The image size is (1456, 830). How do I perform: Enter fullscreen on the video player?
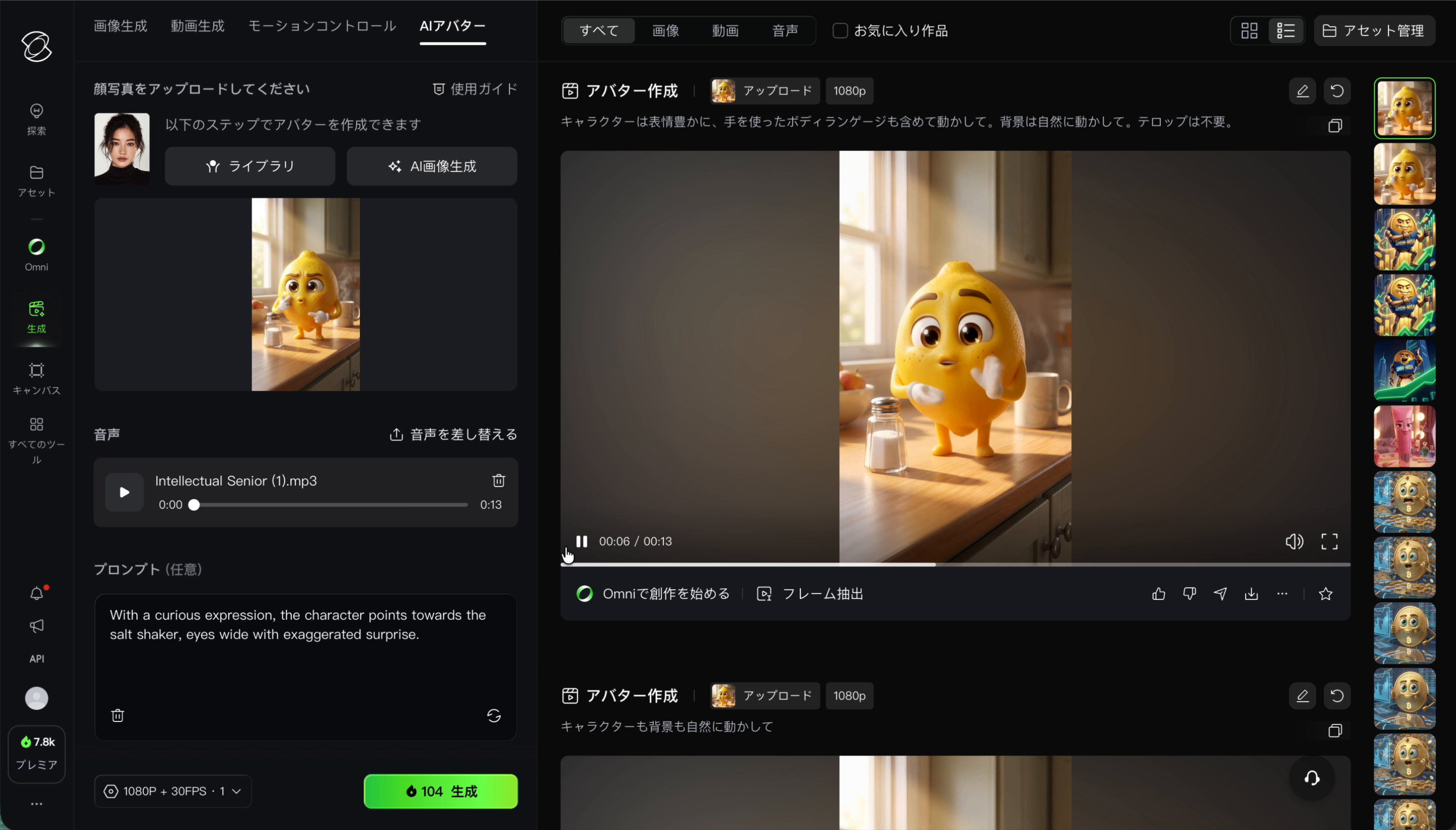tap(1330, 541)
